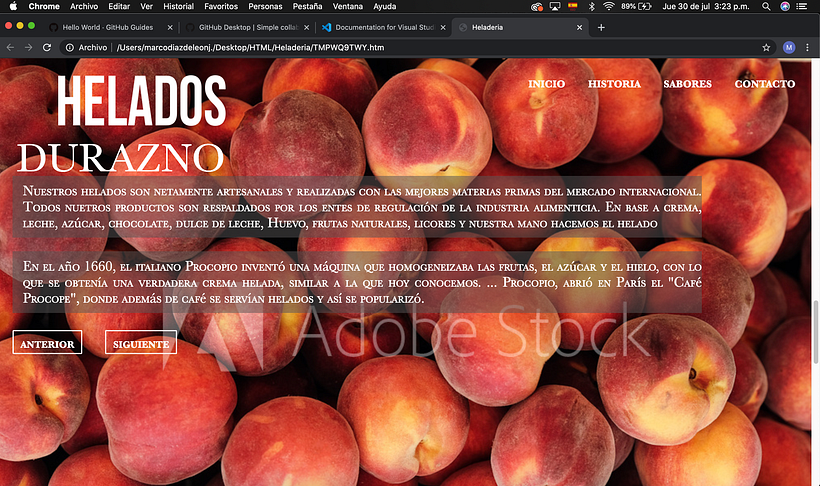820x486 pixels.
Task: Open the Ayuda menu
Action: tap(384, 6)
